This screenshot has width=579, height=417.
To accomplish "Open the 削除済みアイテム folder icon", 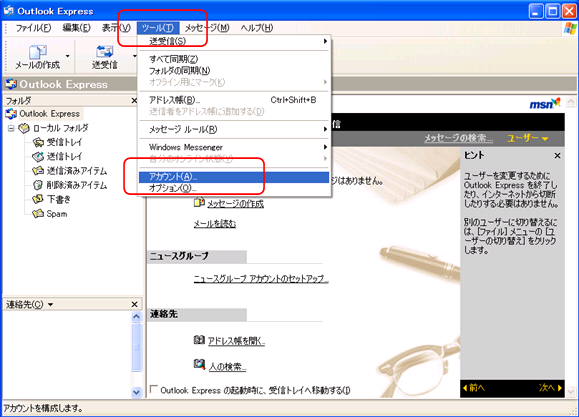I will coord(38,185).
